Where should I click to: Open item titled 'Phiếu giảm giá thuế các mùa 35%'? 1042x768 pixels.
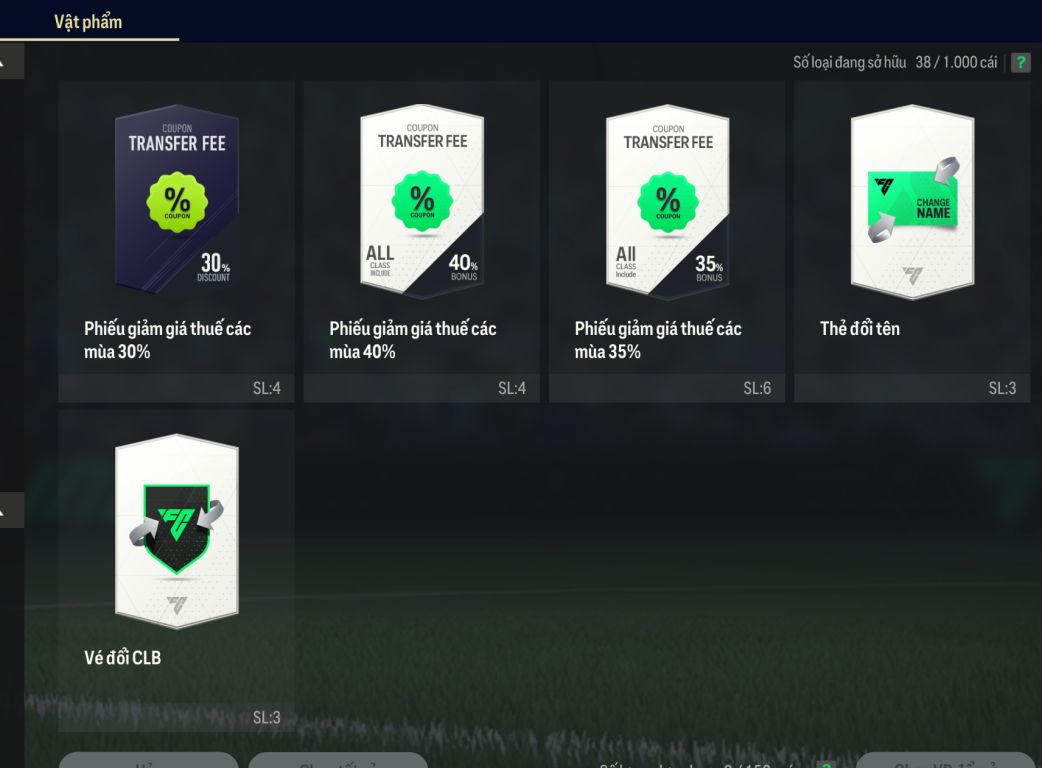(x=658, y=340)
